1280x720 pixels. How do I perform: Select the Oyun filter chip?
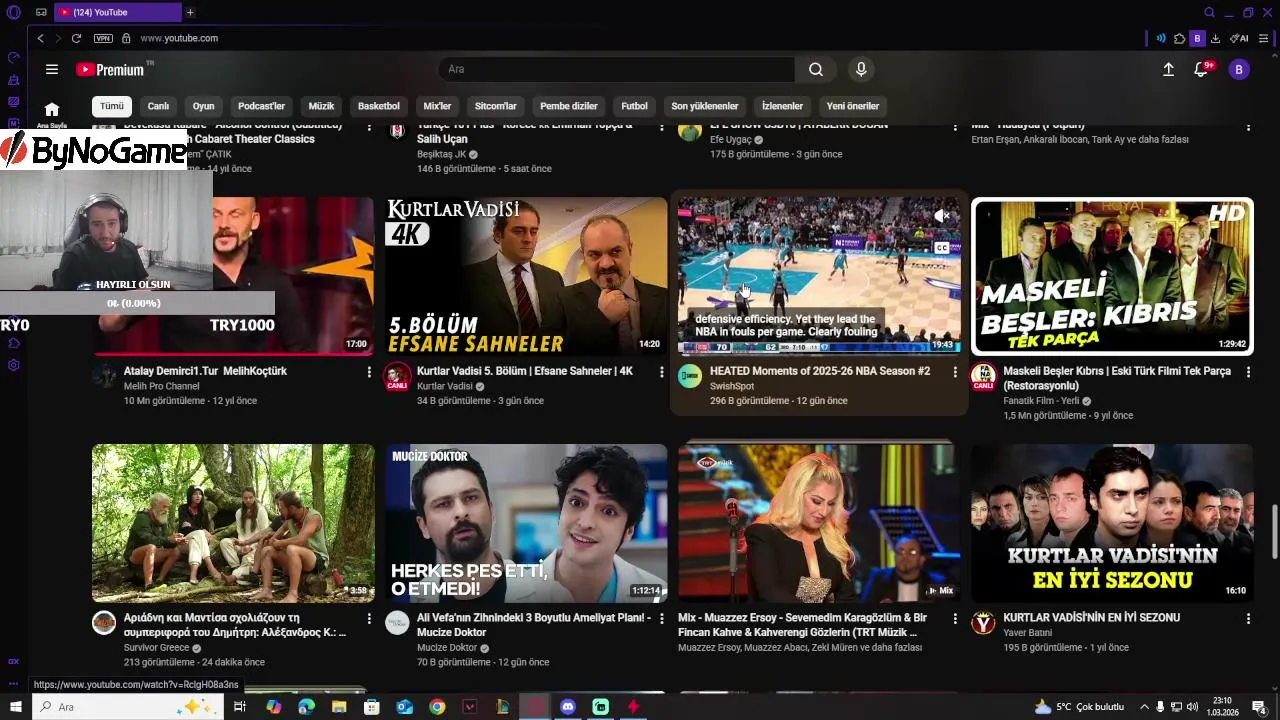(x=204, y=106)
